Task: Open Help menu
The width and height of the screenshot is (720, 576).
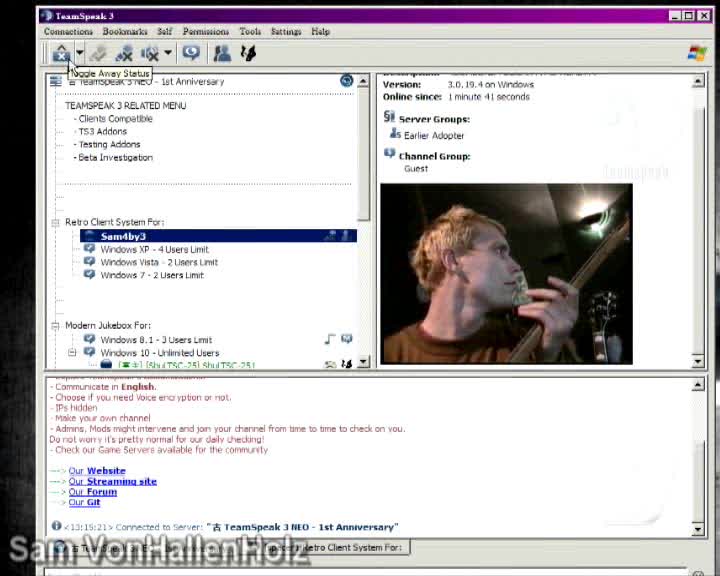Action: pos(321,32)
